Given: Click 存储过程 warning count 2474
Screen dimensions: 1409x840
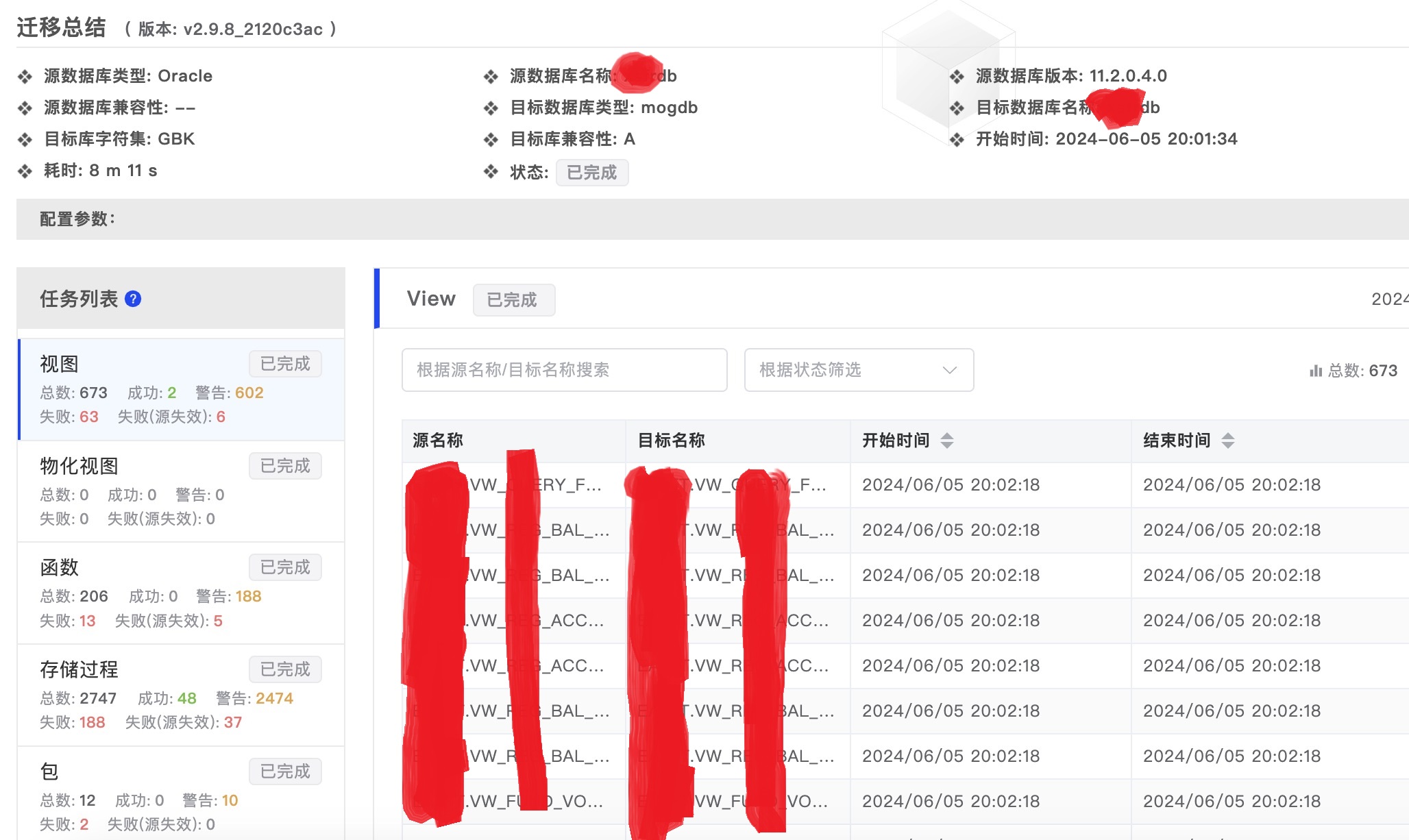Looking at the screenshot, I should (274, 698).
